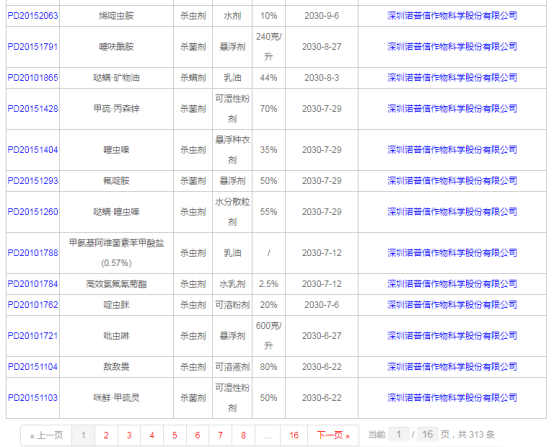The image size is (554, 447).
Task: Open registration record PD20151293
Action: click(x=33, y=181)
